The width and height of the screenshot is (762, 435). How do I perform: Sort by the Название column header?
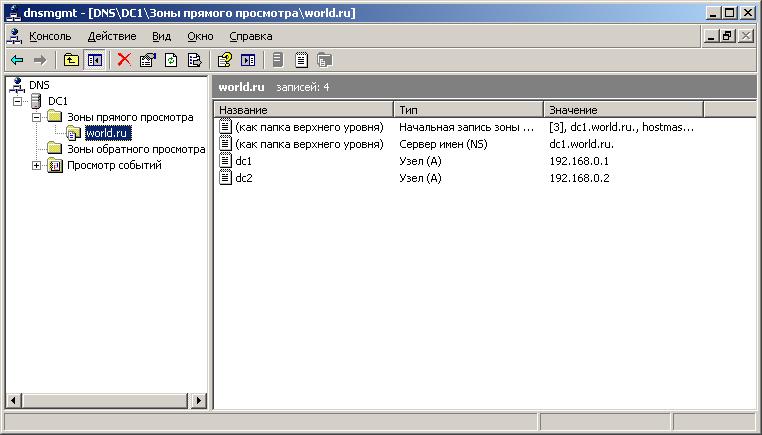[x=303, y=110]
